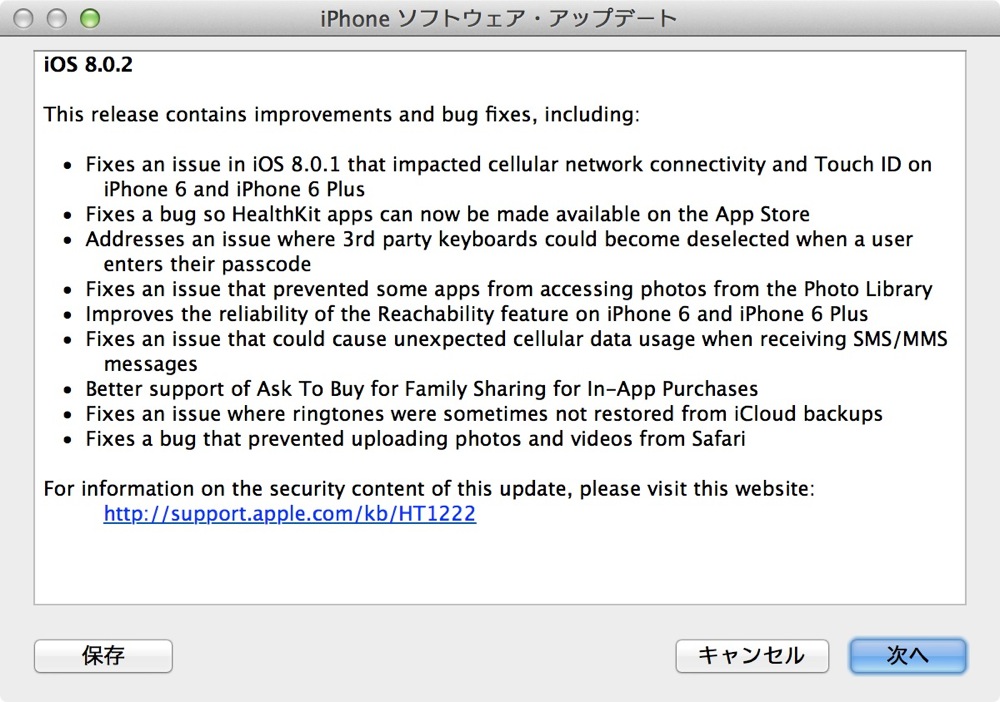Screen dimensions: 1000x702
Task: Open the support.apple.com/kb/HT1222 link
Action: (290, 513)
